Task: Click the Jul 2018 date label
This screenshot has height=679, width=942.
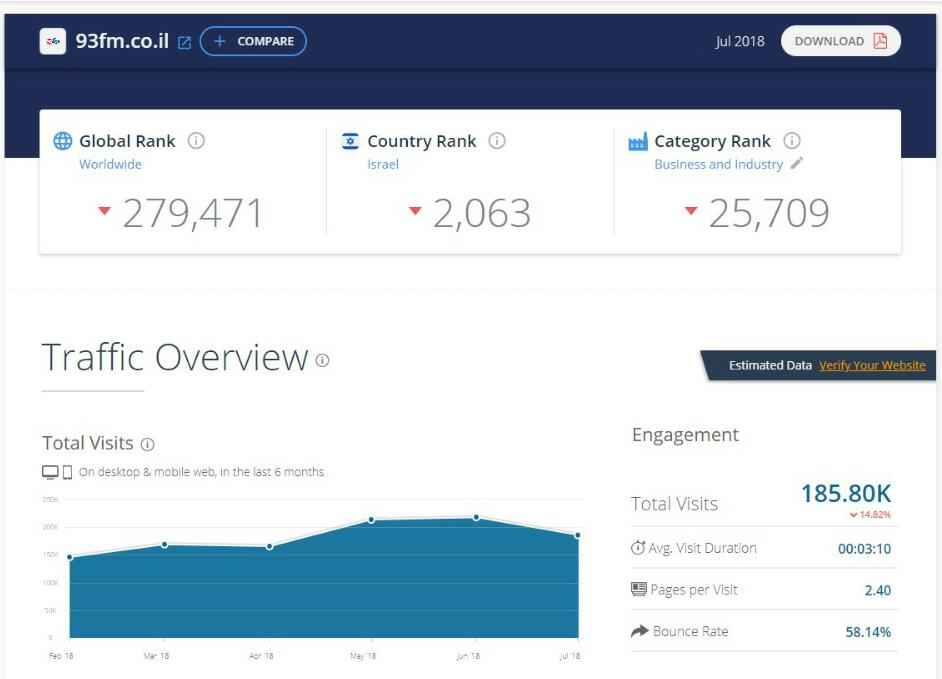Action: [x=740, y=41]
